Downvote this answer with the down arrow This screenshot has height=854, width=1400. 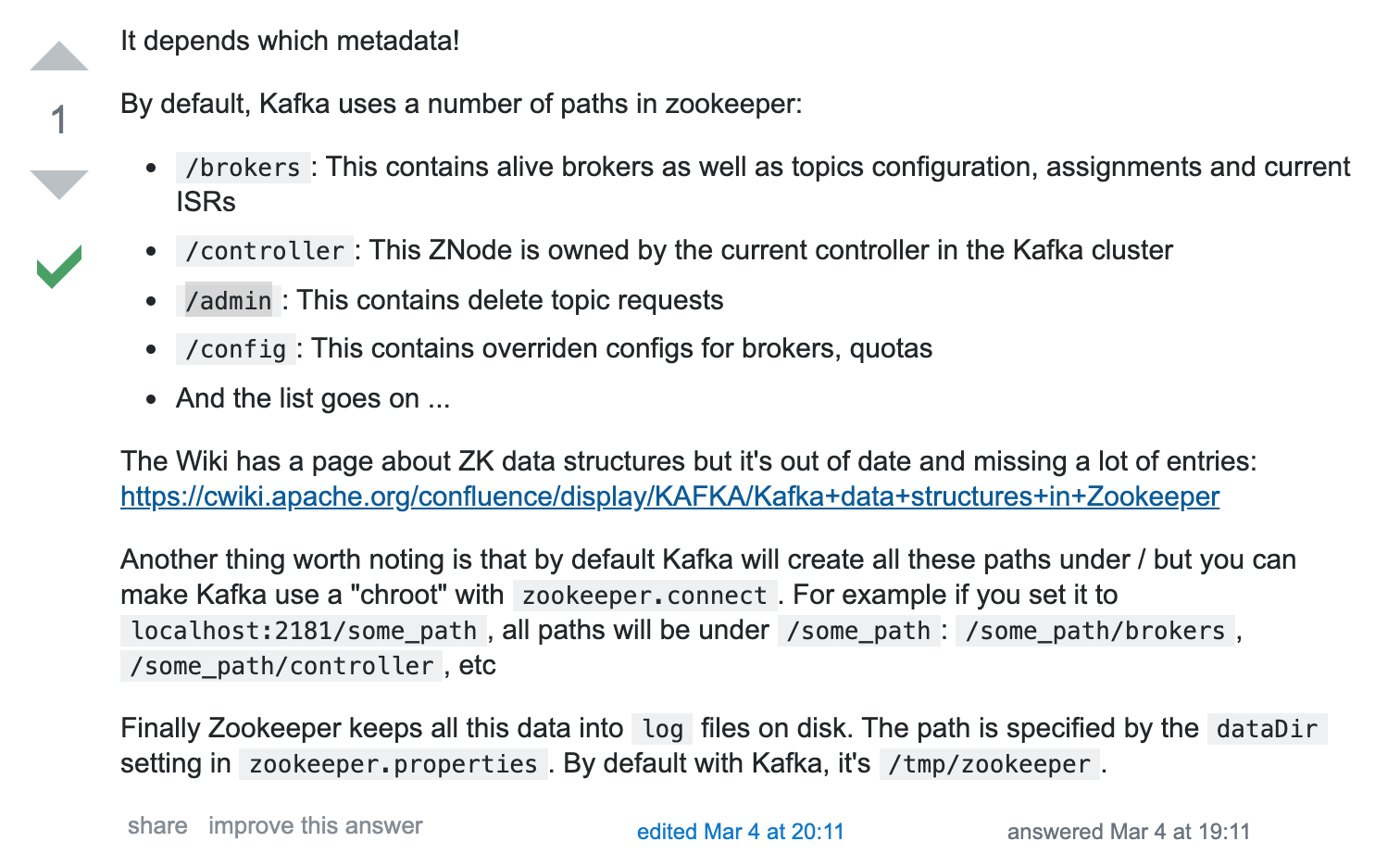click(x=59, y=184)
